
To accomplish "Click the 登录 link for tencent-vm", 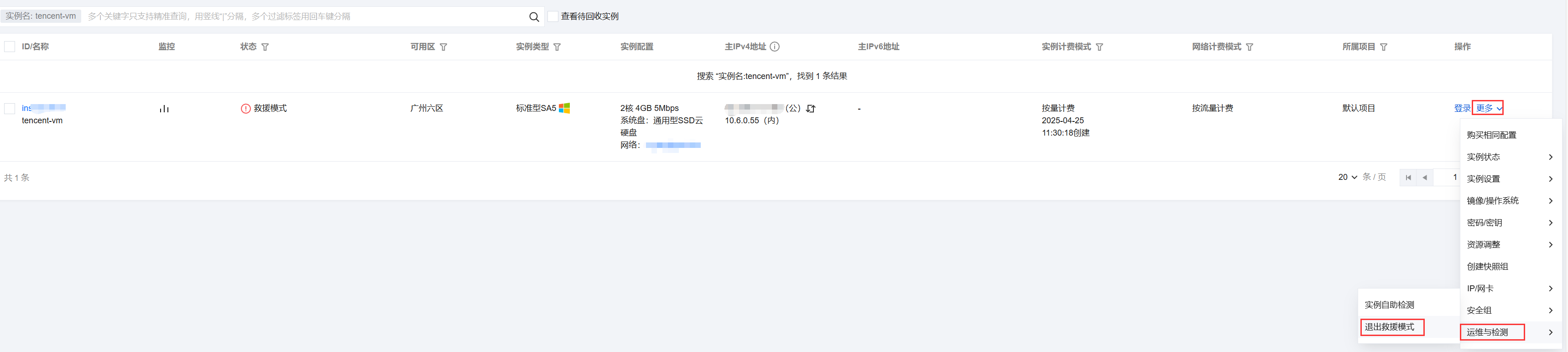I will (x=1462, y=108).
